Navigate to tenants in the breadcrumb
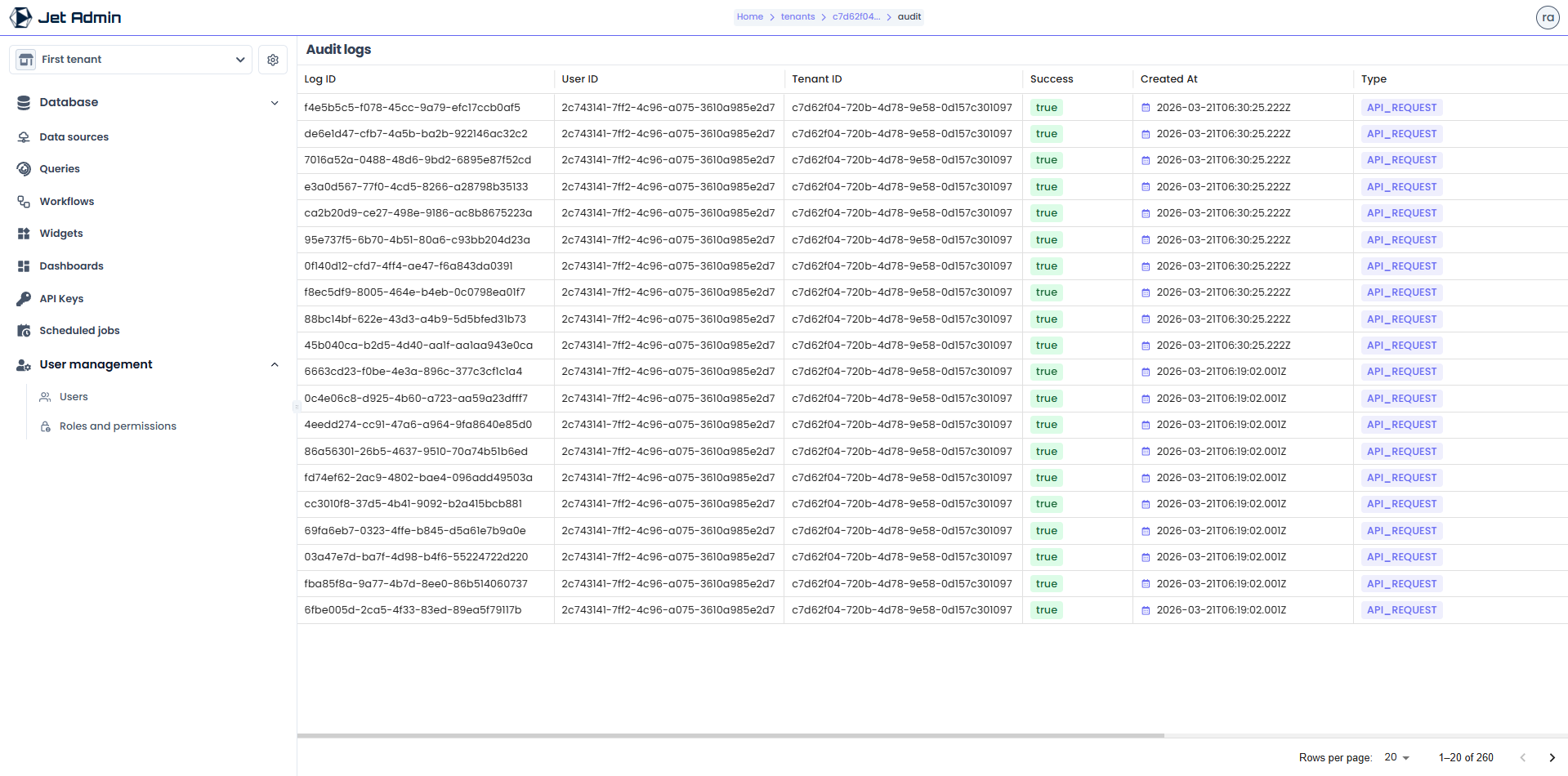Screen dimensions: 1568x776 tap(797, 16)
